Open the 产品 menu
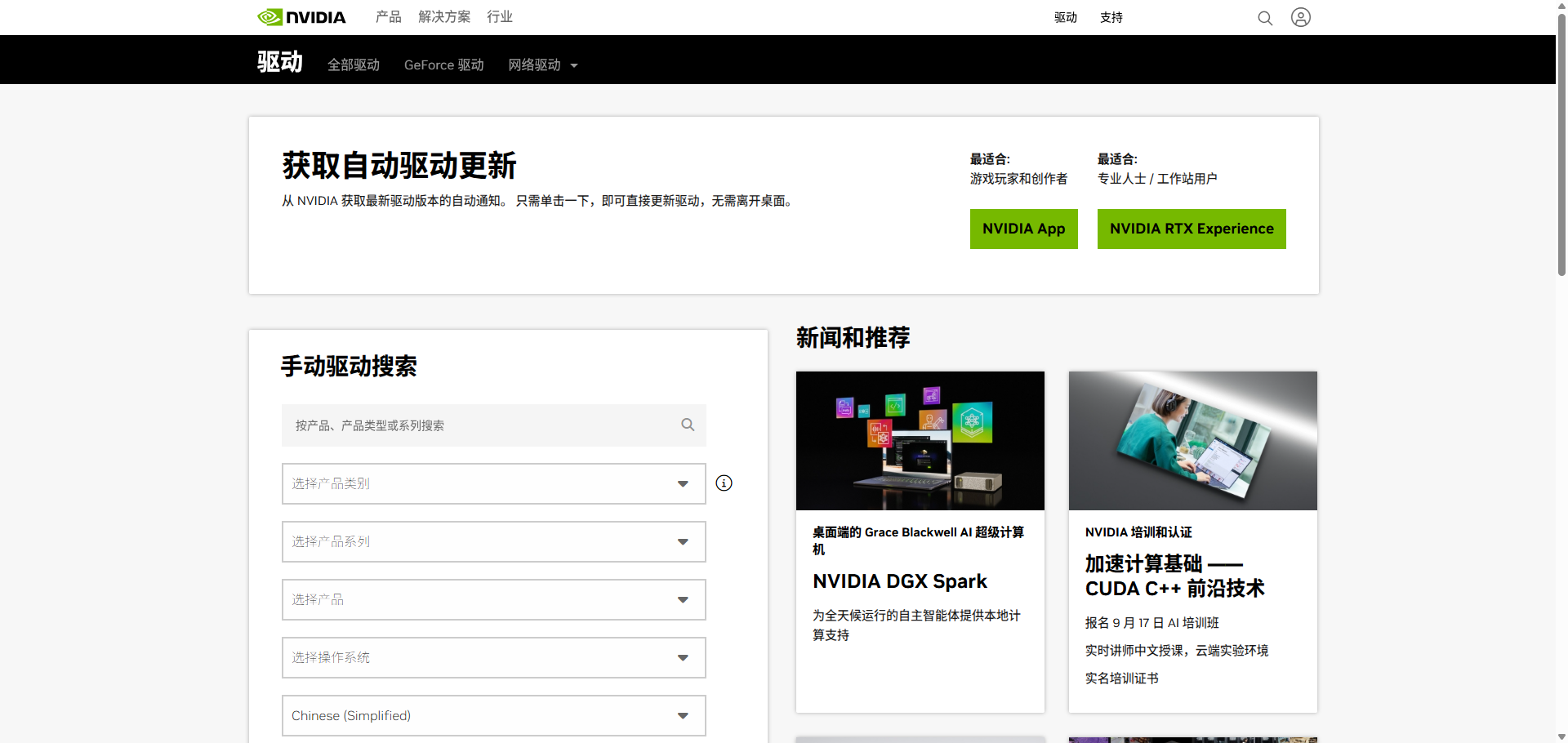Viewport: 1568px width, 743px height. click(x=389, y=17)
